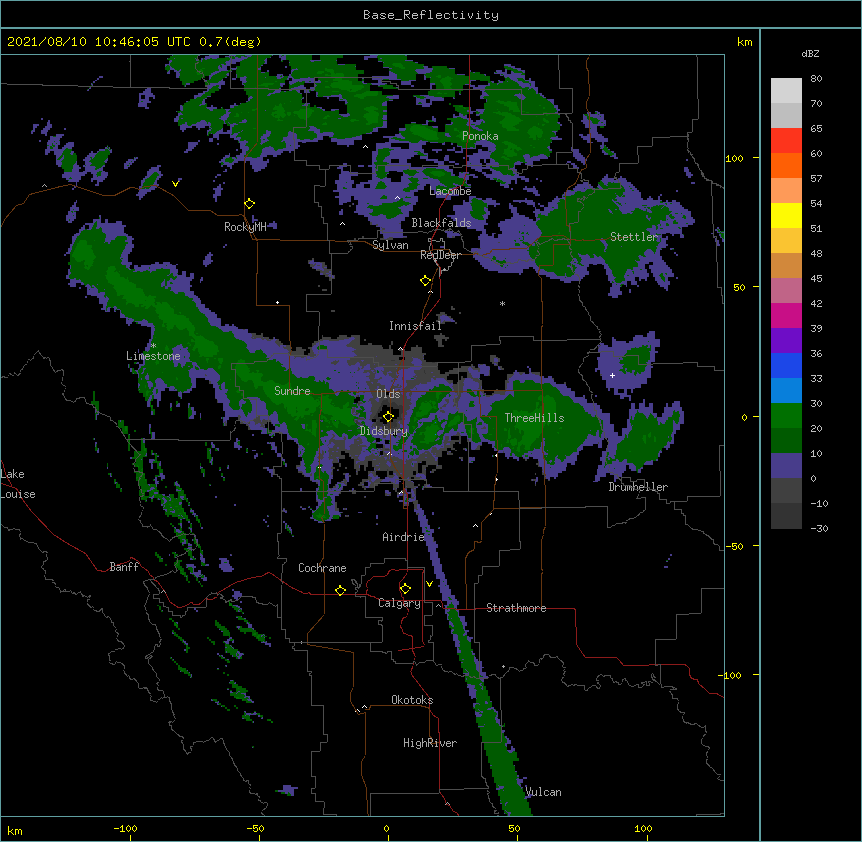Click the yellow diamond marker south of RedDeer
The image size is (862, 842).
pos(425,281)
